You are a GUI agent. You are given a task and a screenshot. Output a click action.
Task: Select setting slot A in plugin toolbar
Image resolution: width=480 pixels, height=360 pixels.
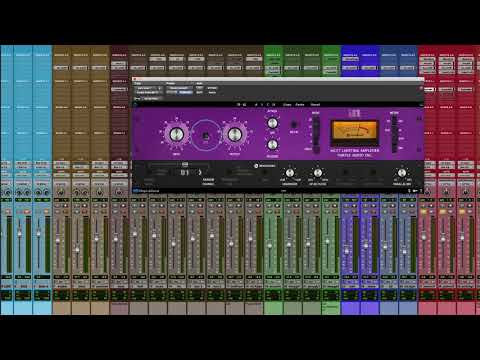click(x=256, y=104)
